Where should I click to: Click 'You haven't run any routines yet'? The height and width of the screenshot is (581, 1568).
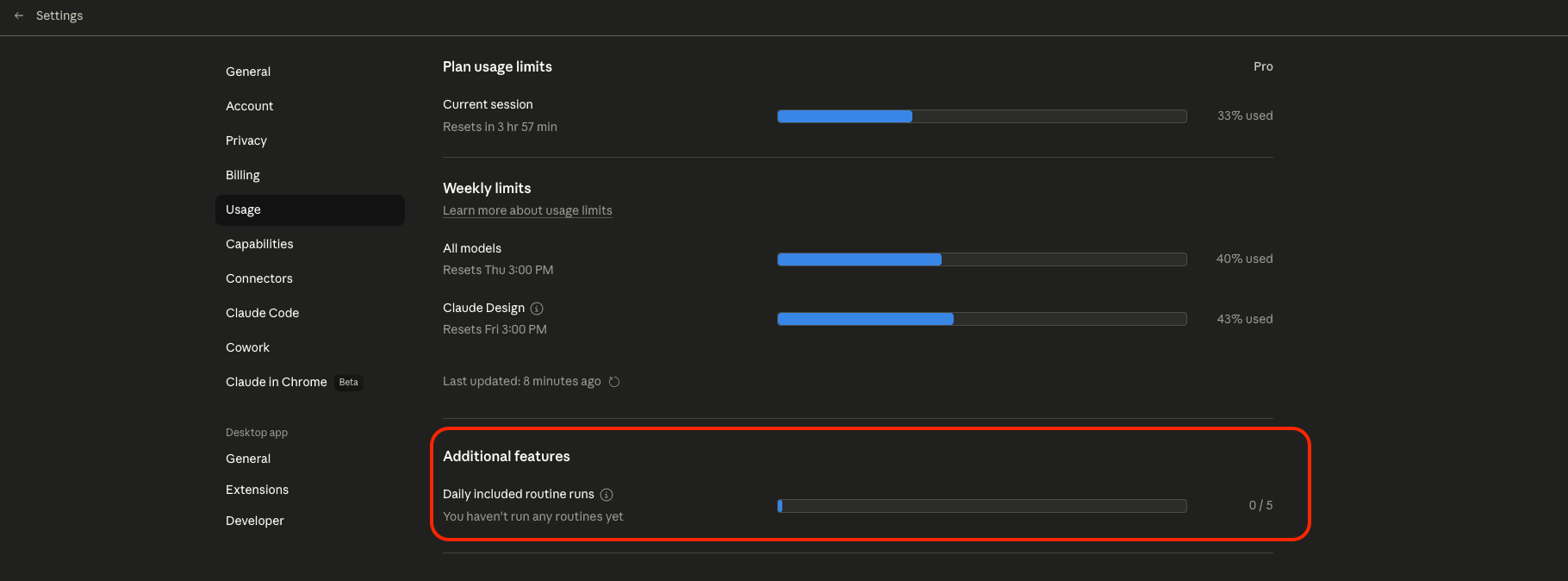pos(533,516)
